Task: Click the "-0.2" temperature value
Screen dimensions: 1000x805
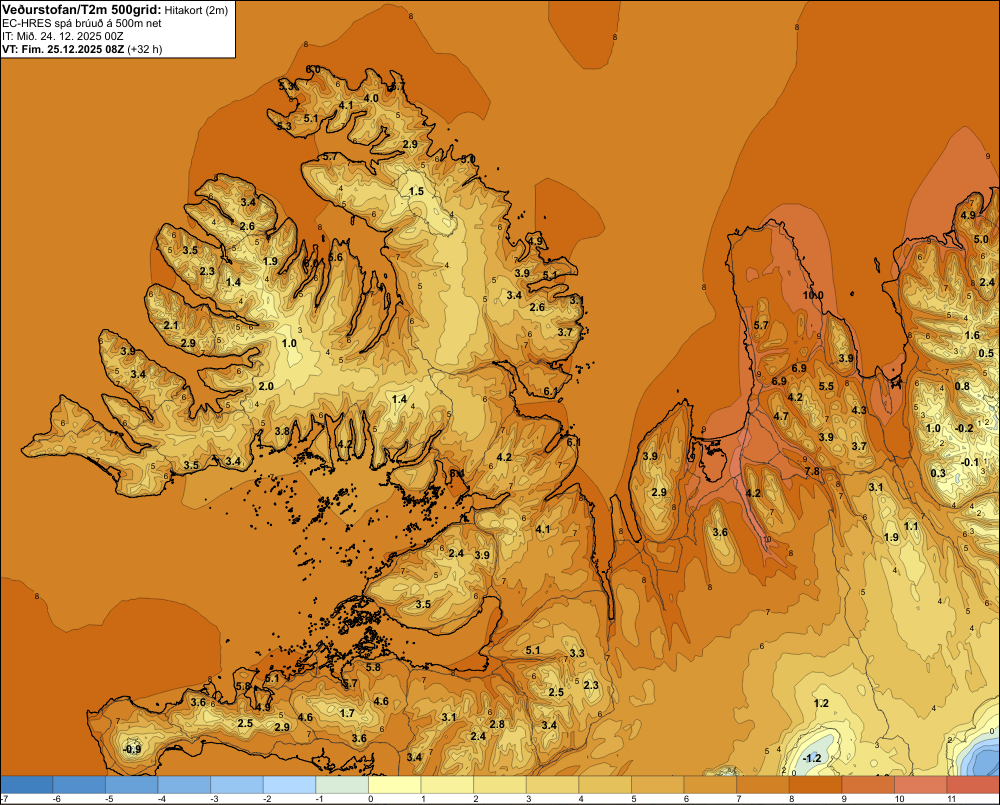Action: (x=965, y=428)
